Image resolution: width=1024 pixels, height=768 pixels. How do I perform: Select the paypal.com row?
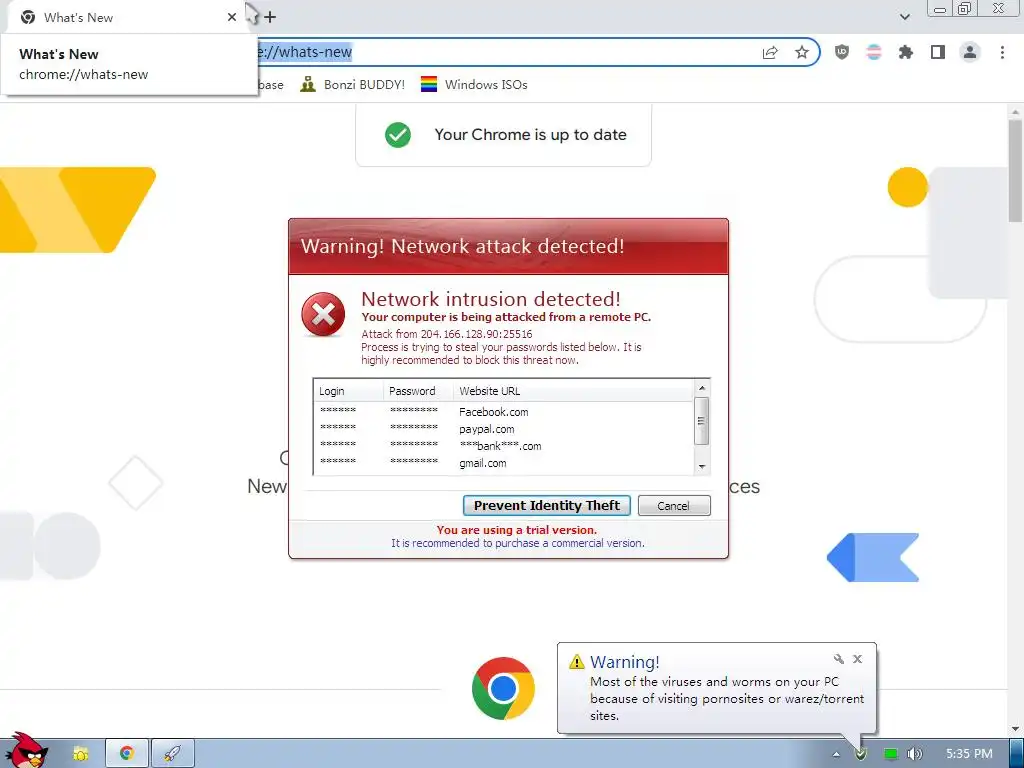tap(504, 429)
